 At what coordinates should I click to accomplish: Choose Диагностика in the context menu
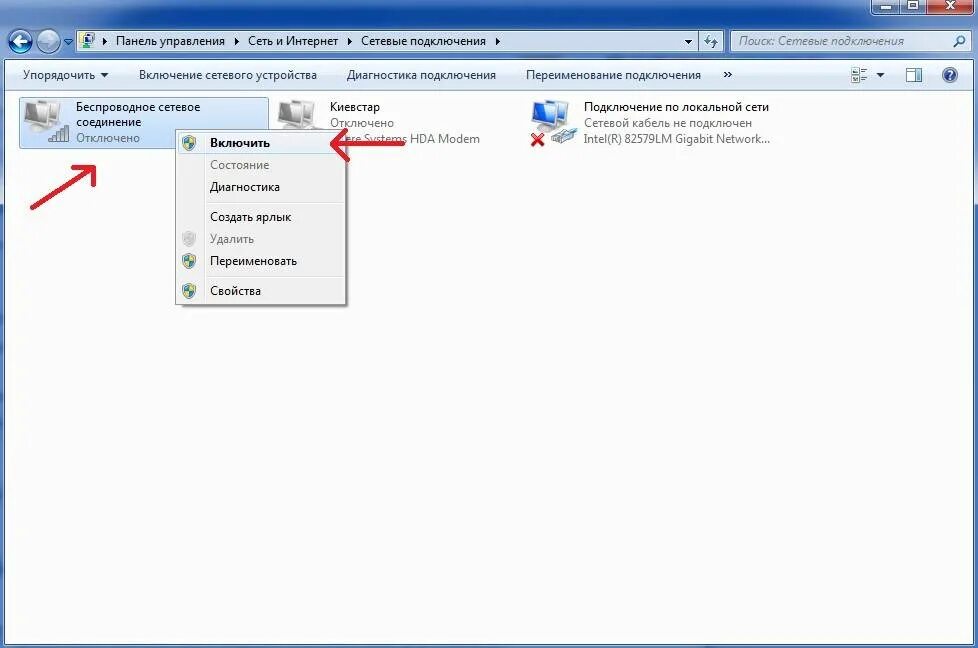[x=261, y=187]
